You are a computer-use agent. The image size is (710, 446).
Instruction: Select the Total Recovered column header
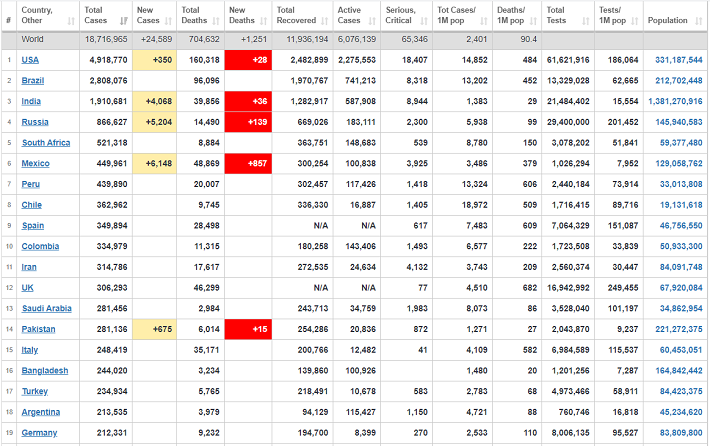tap(302, 15)
